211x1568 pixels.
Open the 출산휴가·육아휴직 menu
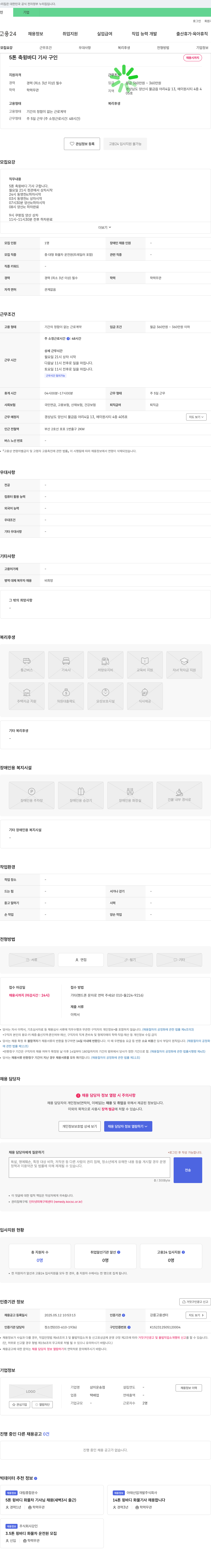pos(192,34)
